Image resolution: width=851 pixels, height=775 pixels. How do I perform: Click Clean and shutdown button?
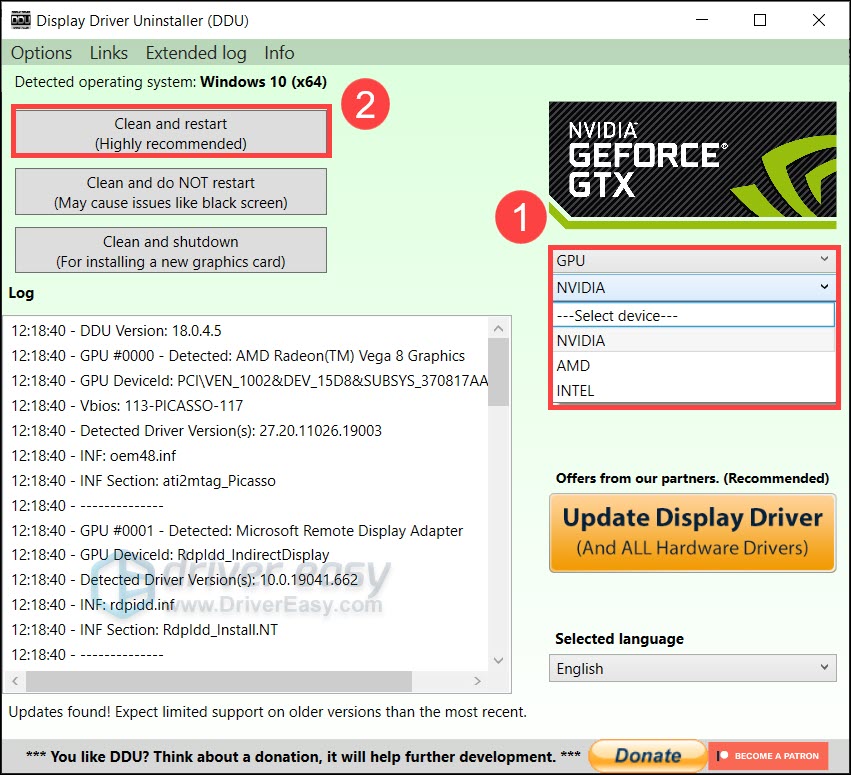[x=171, y=251]
